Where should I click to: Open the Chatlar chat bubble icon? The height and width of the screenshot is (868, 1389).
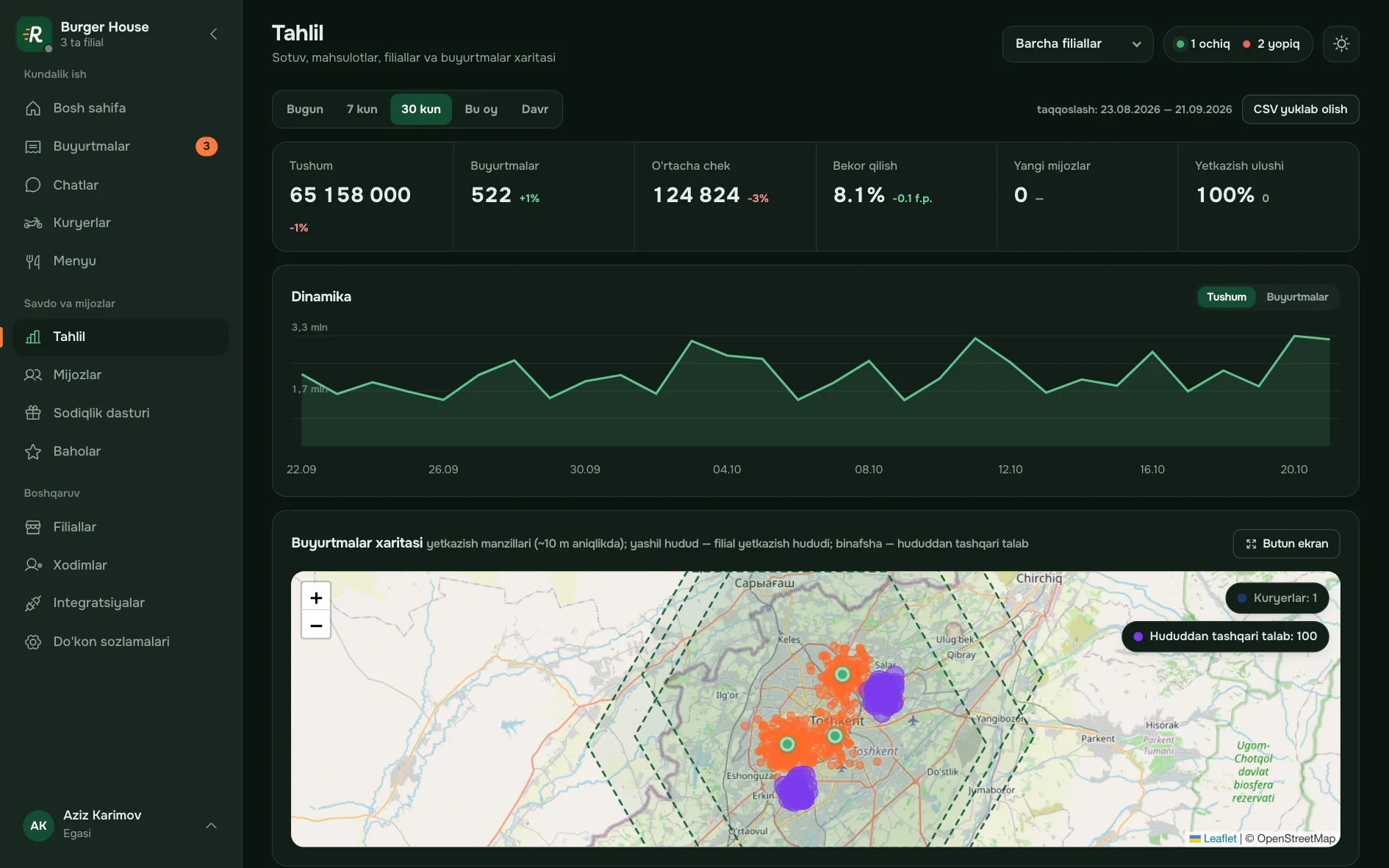pyautogui.click(x=33, y=184)
